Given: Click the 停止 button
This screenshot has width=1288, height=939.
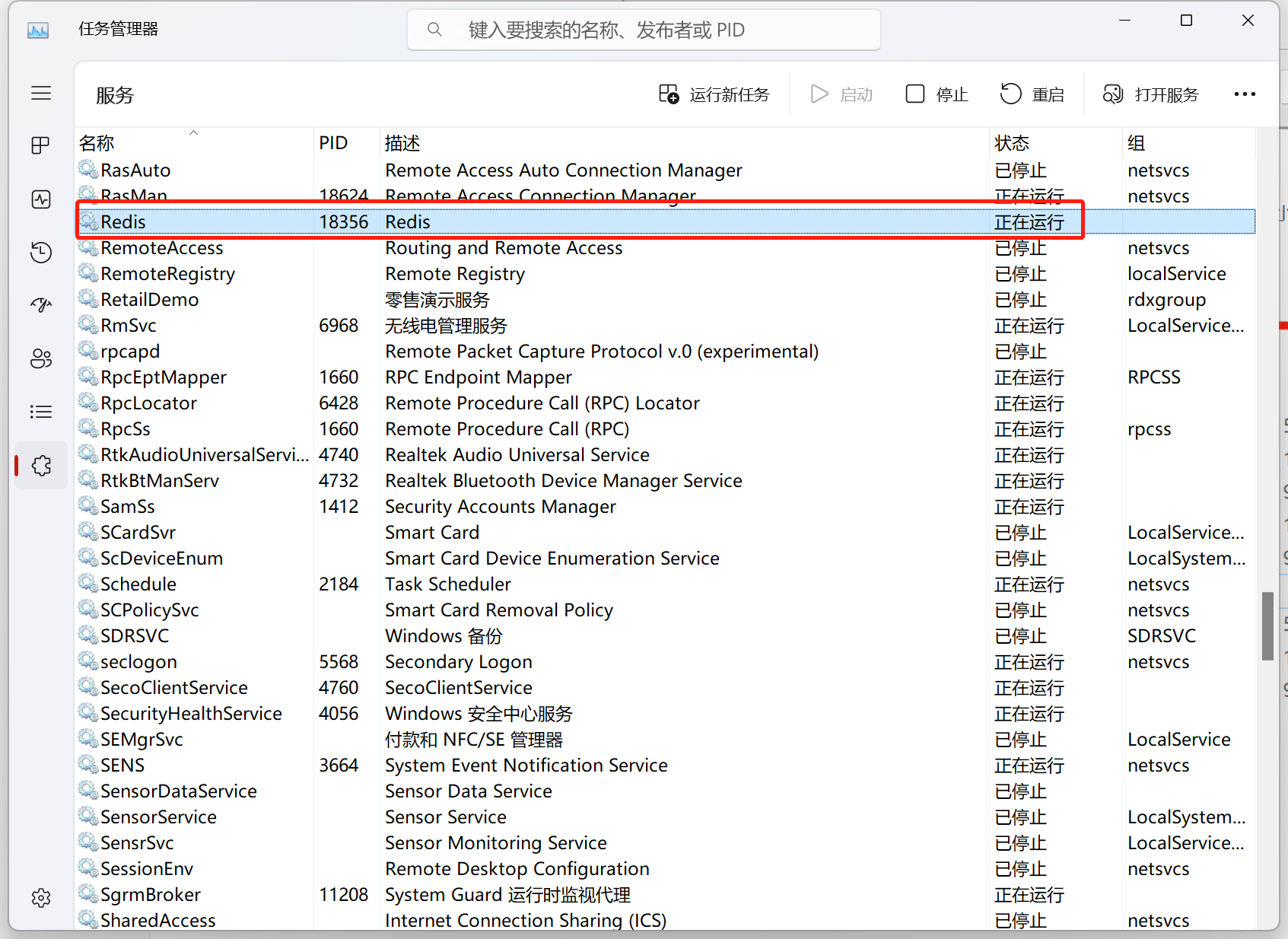Looking at the screenshot, I should (937, 94).
